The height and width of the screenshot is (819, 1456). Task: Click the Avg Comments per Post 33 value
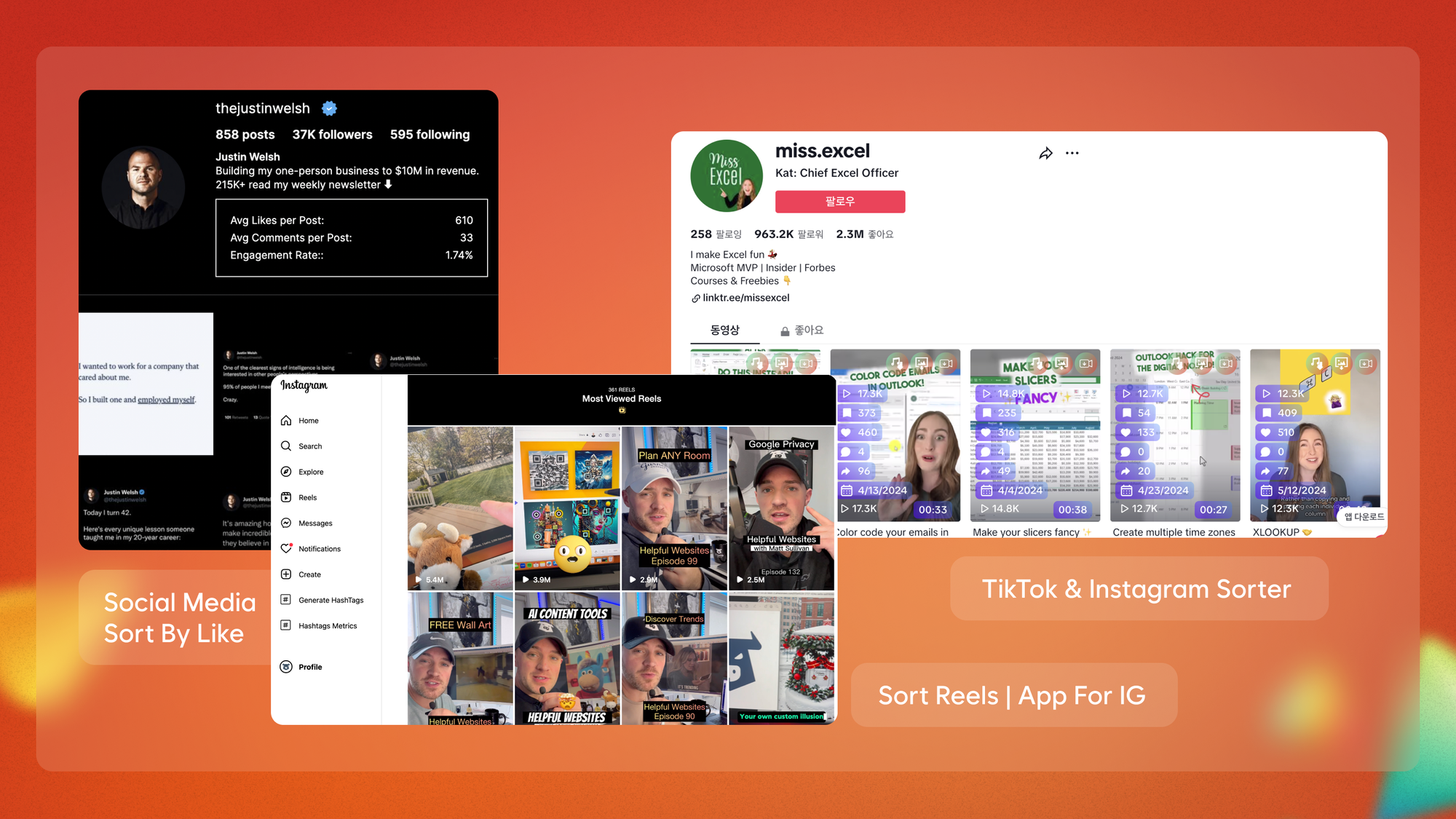(467, 238)
